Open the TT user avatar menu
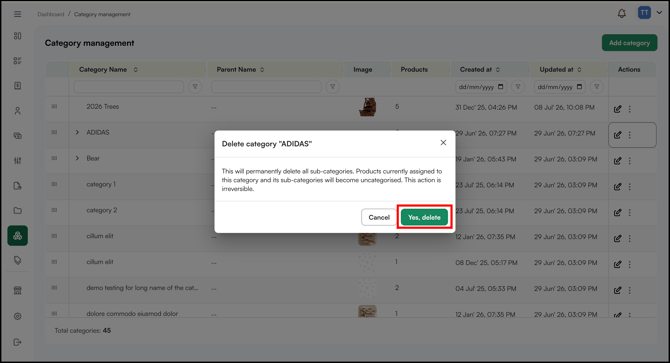Screen dimensions: 670x363 (x=644, y=13)
